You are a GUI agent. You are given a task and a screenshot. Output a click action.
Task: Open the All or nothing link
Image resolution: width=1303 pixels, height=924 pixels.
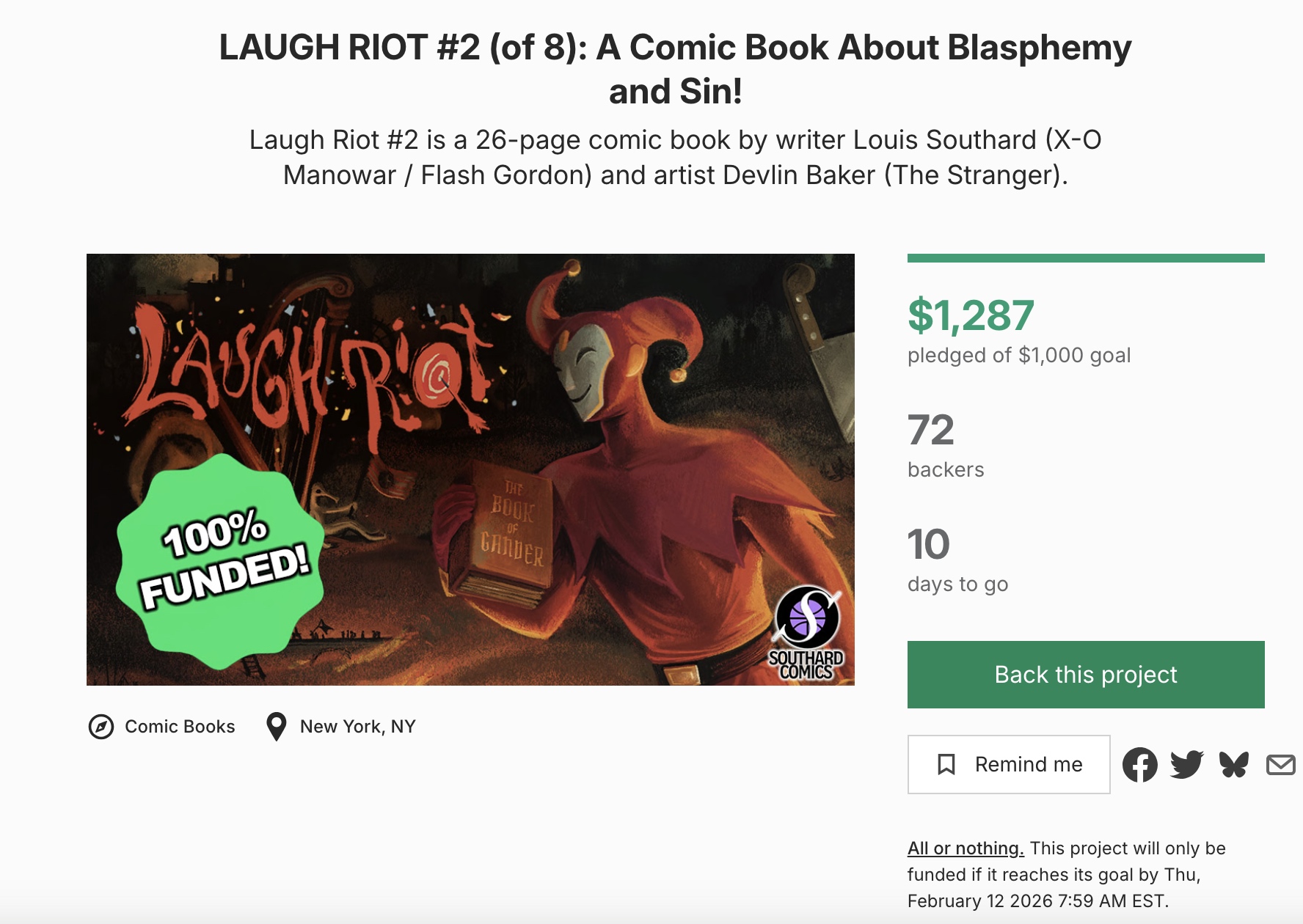coord(965,848)
